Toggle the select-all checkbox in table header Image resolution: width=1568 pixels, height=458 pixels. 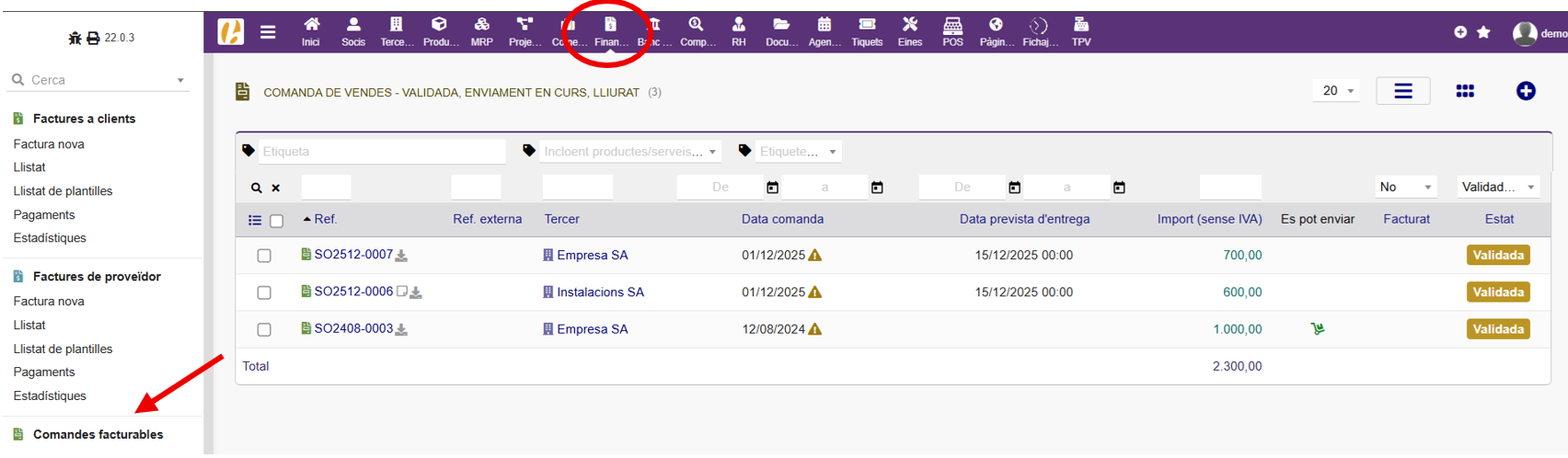coord(276,221)
